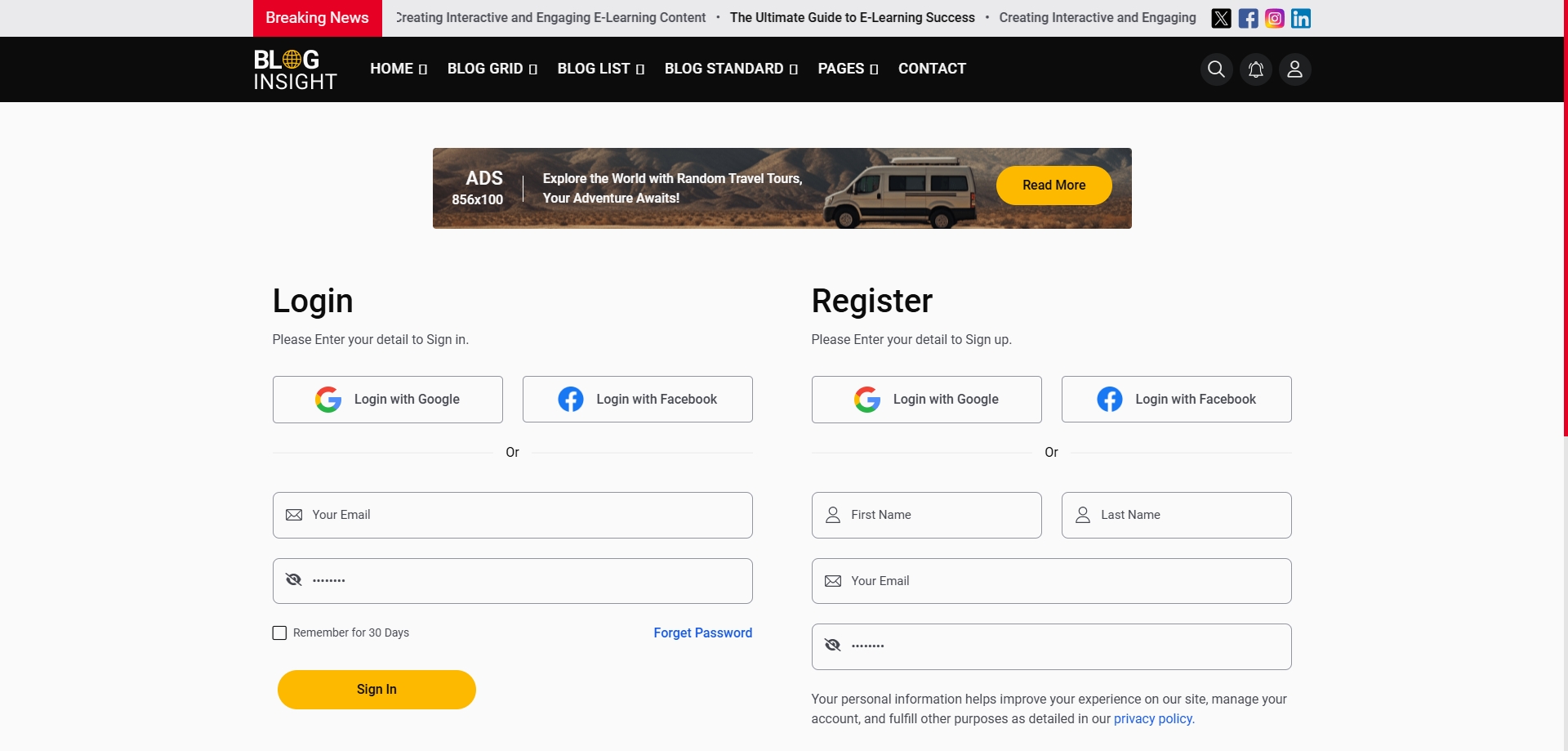Image resolution: width=1568 pixels, height=751 pixels.
Task: Check the Remember for 30 Days box
Action: (279, 633)
